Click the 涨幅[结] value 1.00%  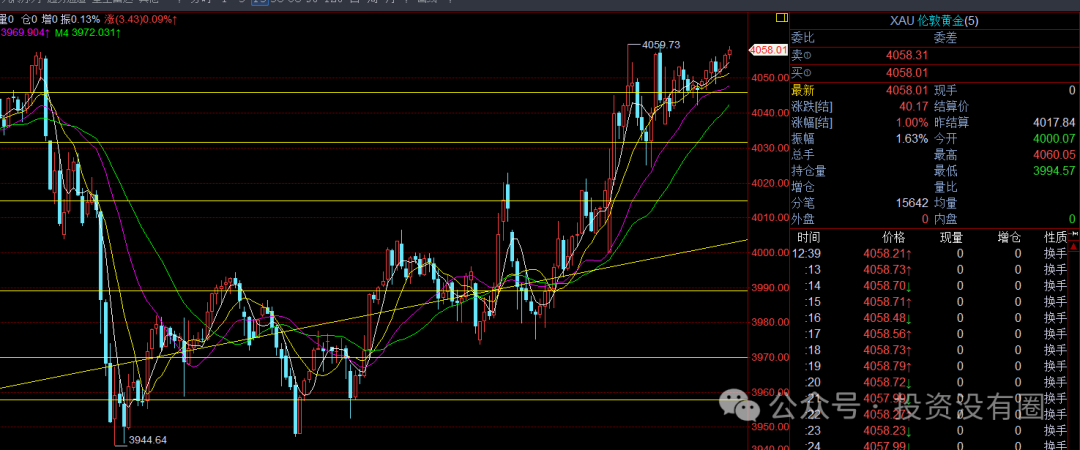[912, 123]
